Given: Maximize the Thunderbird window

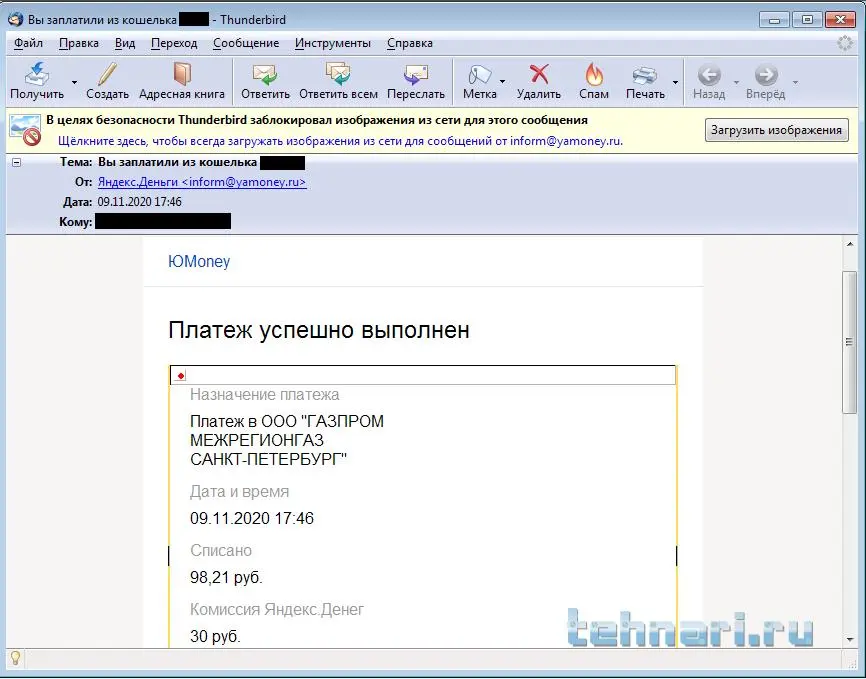Looking at the screenshot, I should click(807, 20).
